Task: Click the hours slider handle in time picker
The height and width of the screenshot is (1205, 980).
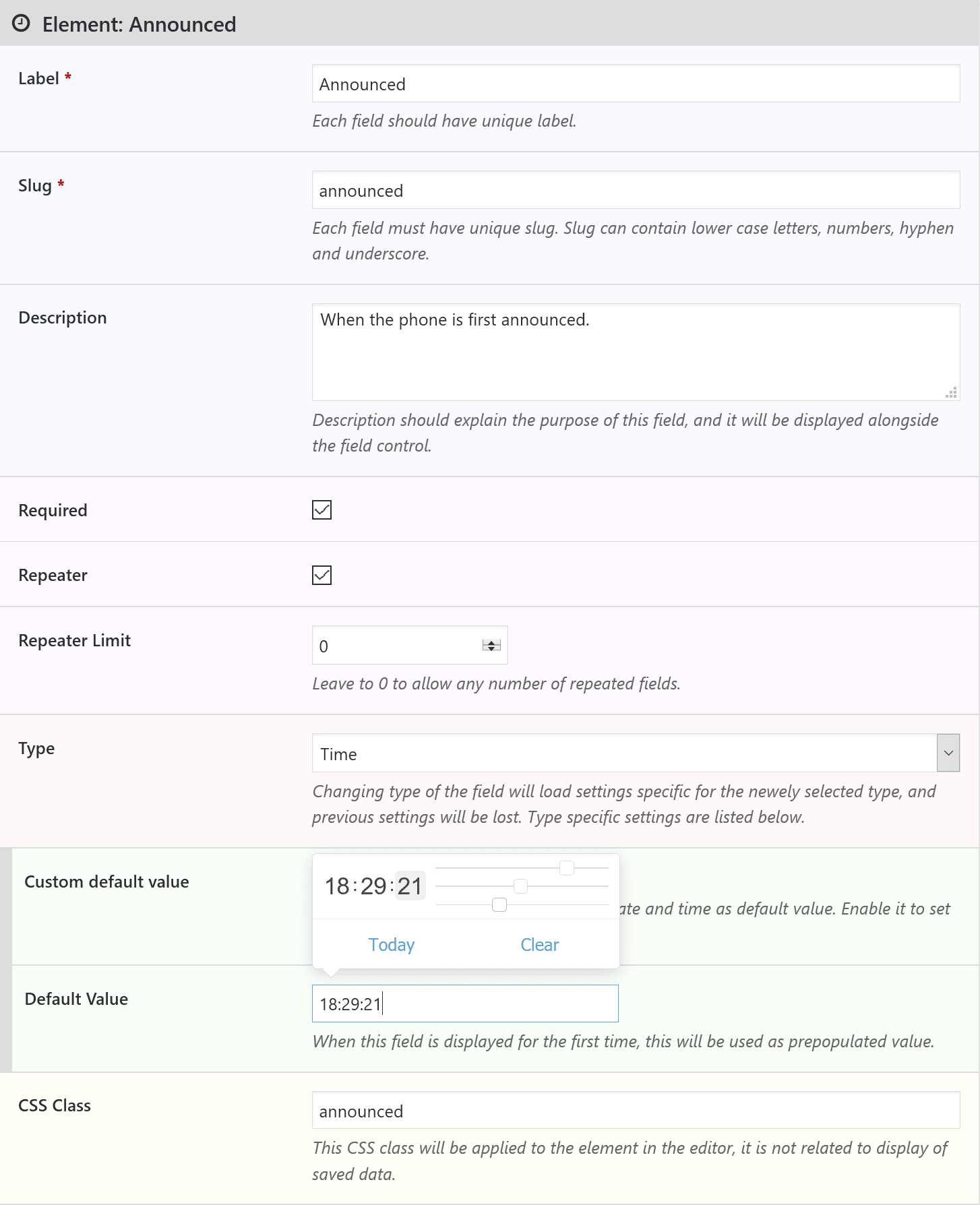Action: coord(567,867)
